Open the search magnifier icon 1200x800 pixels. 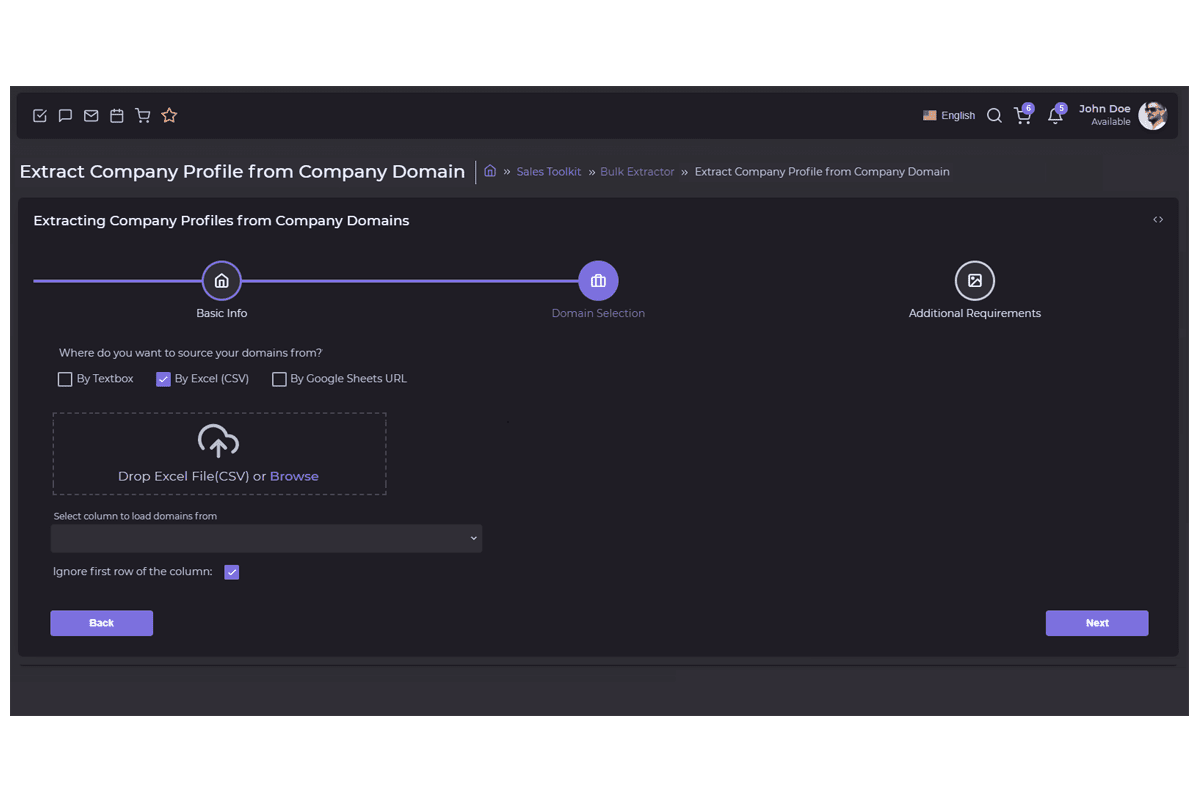[x=994, y=116]
